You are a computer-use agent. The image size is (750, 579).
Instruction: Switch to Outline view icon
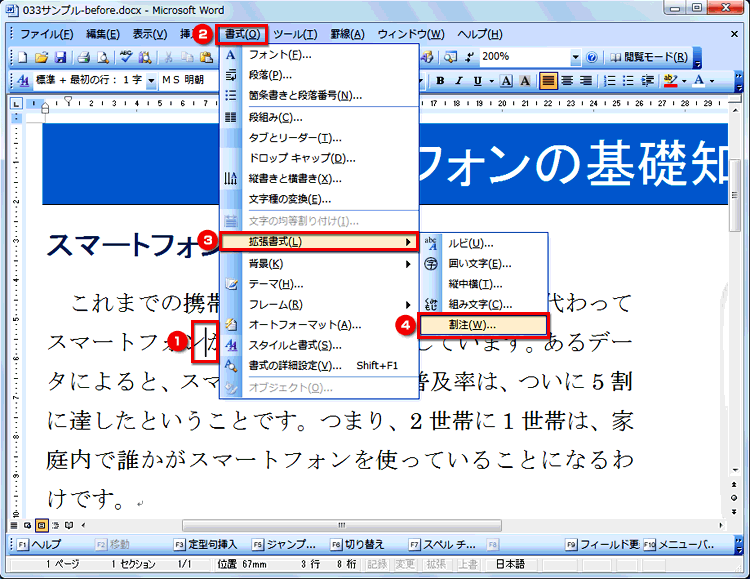point(55,525)
